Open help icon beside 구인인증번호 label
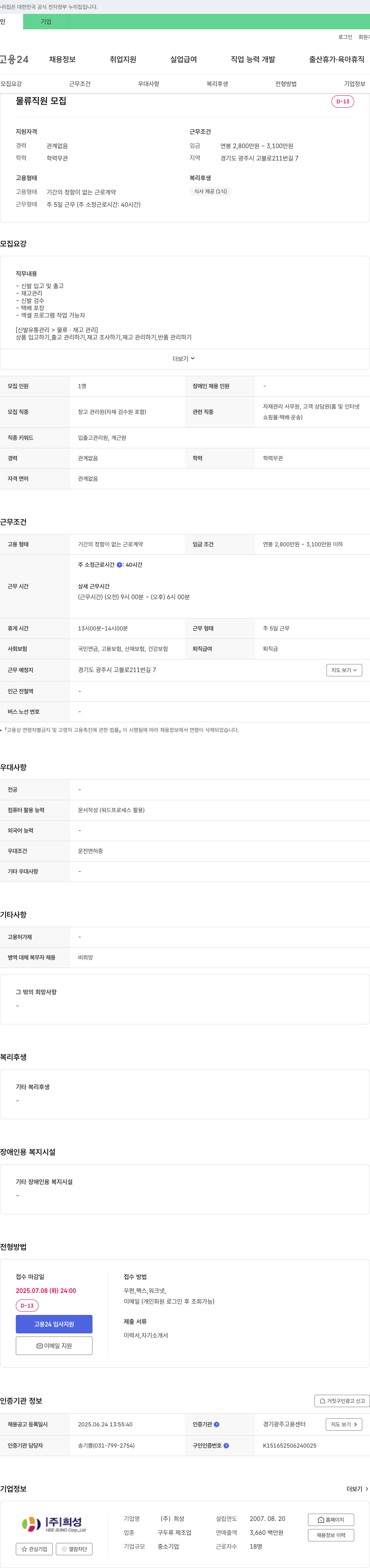Viewport: 370px width, 1568px height. [226, 1446]
